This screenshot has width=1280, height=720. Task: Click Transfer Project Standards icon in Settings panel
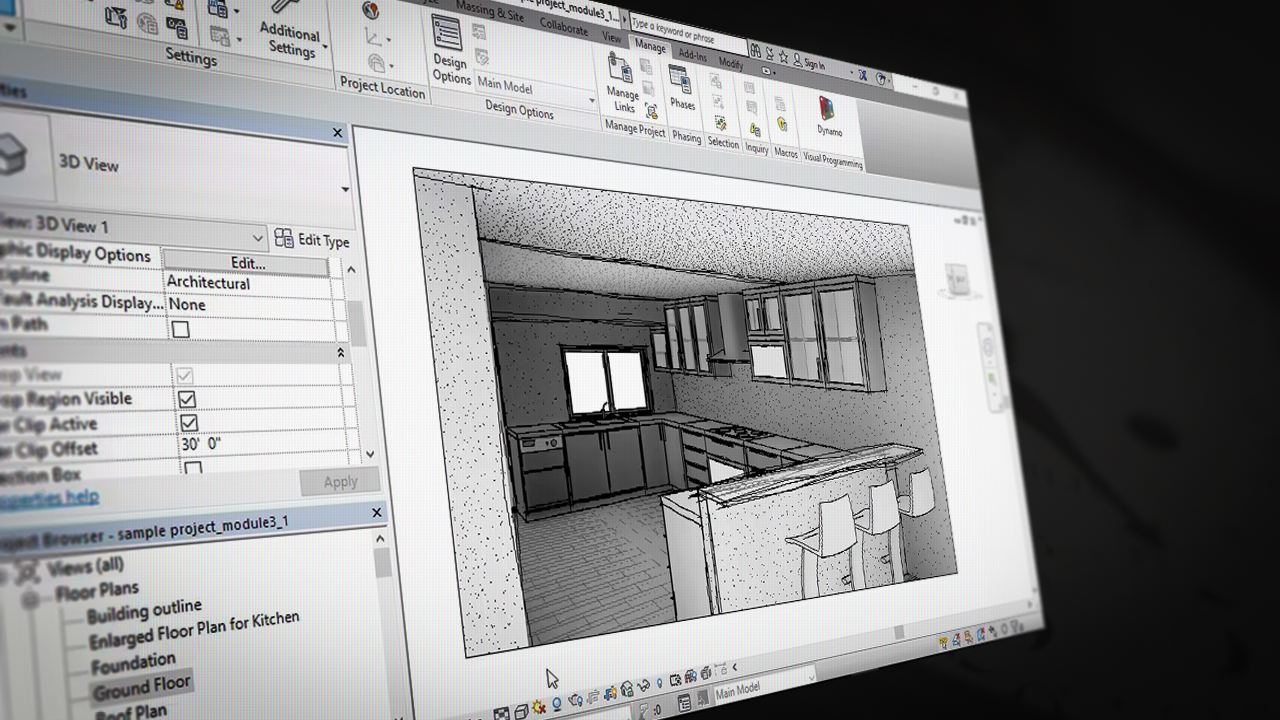(x=117, y=17)
